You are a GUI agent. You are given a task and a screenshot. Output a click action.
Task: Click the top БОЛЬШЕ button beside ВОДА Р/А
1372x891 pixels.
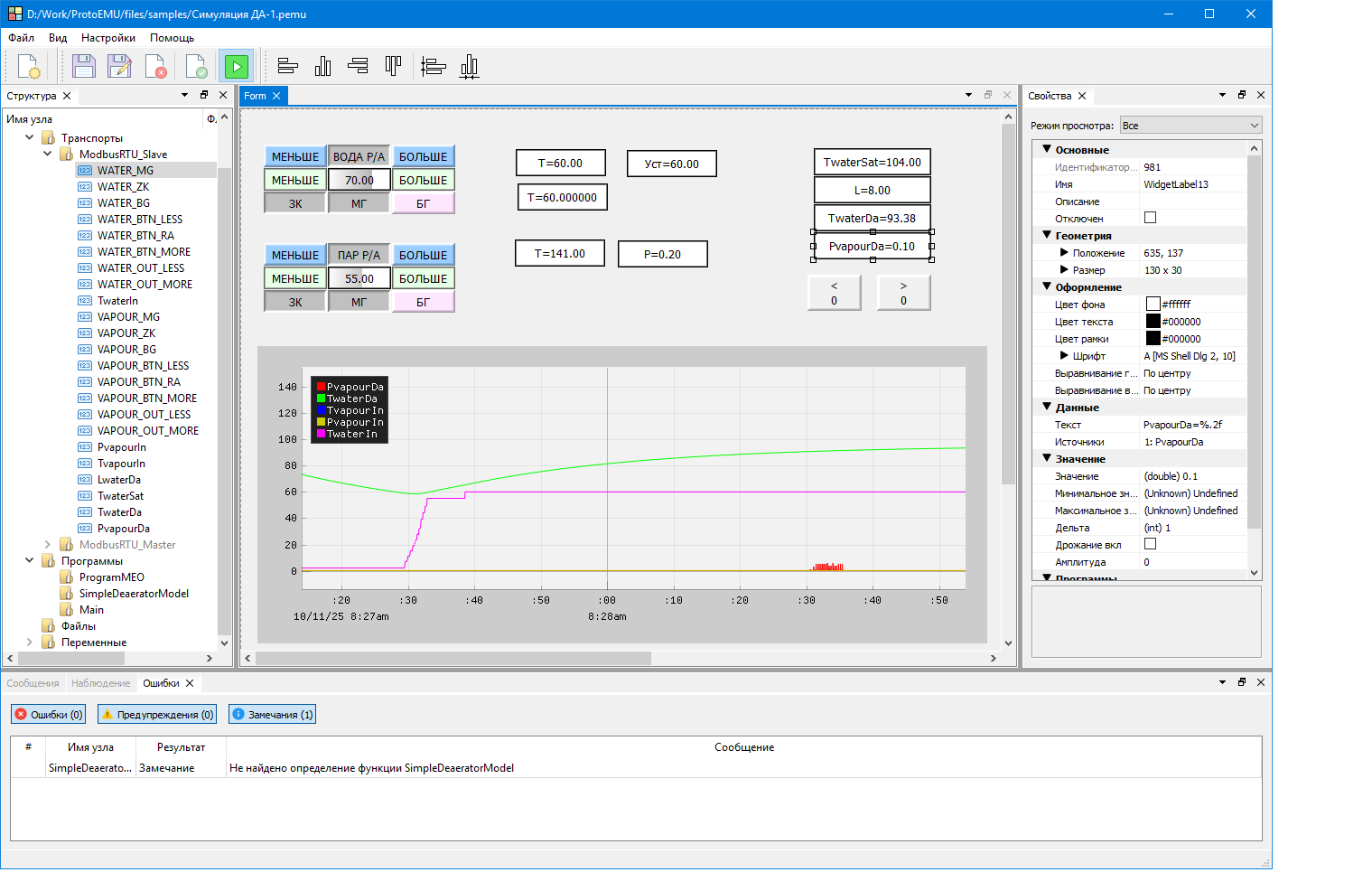coord(423,156)
